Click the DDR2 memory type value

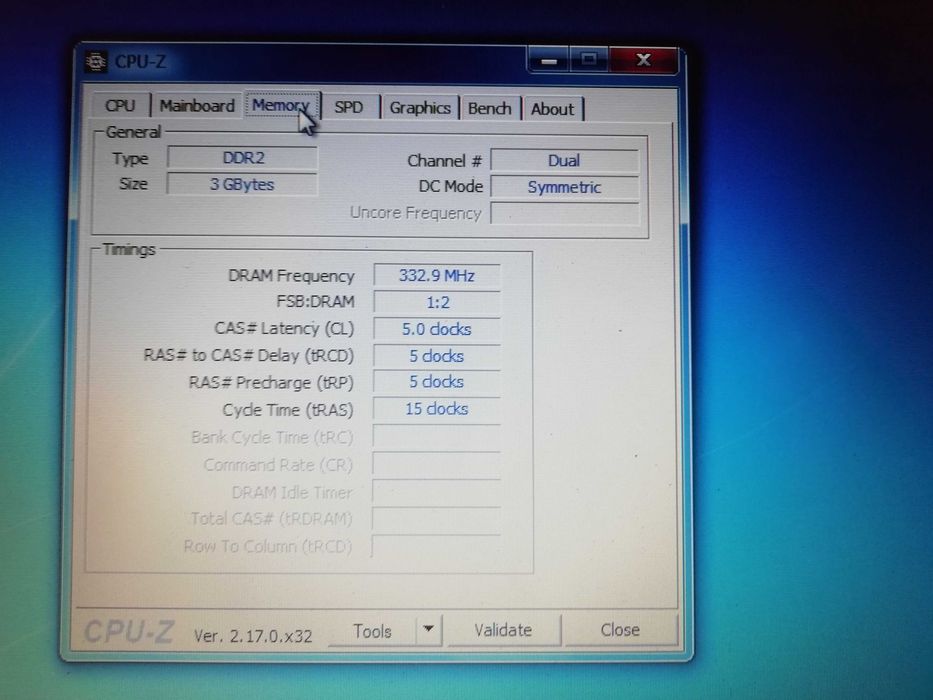point(243,158)
